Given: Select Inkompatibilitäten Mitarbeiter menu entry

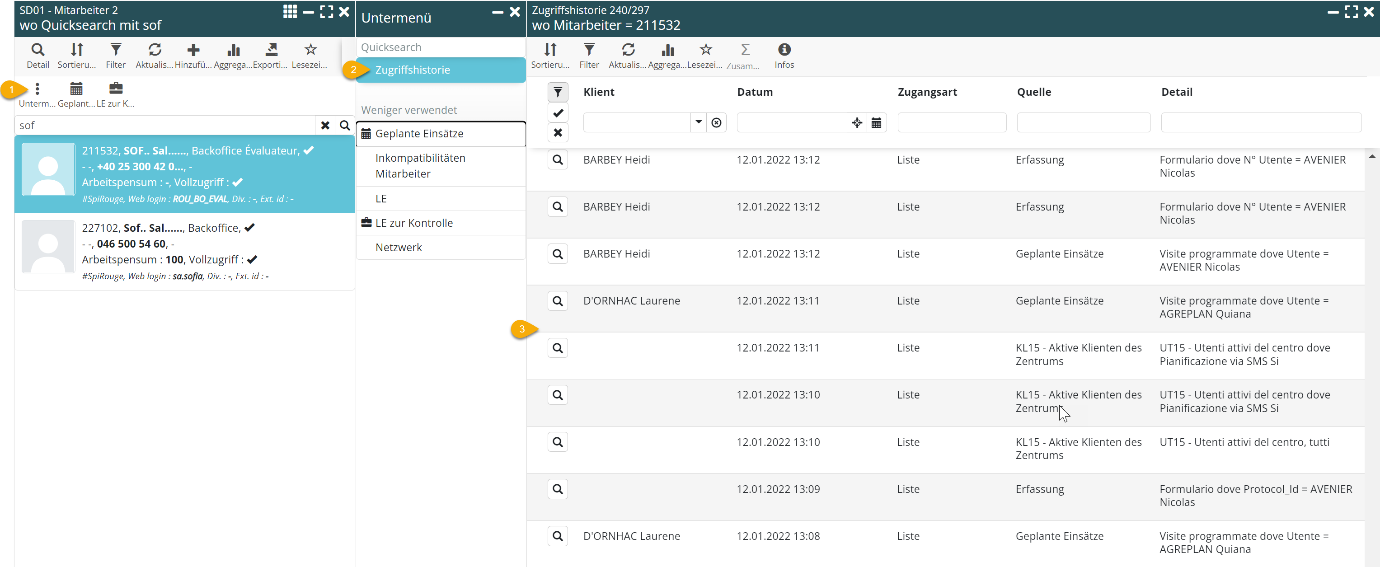Looking at the screenshot, I should 420,166.
